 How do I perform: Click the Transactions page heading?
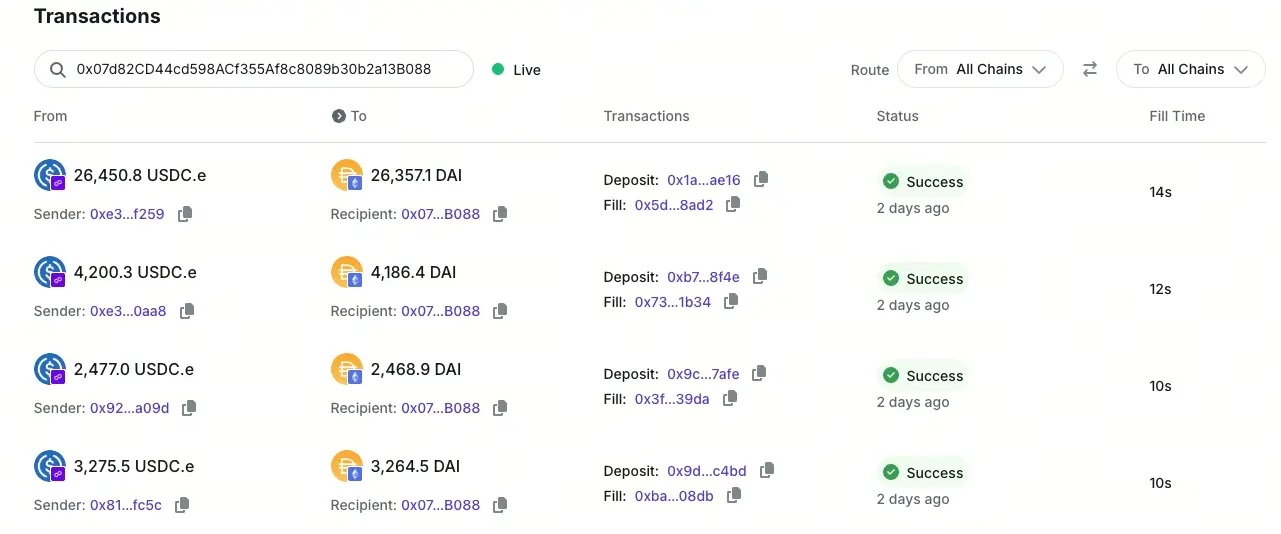[97, 16]
